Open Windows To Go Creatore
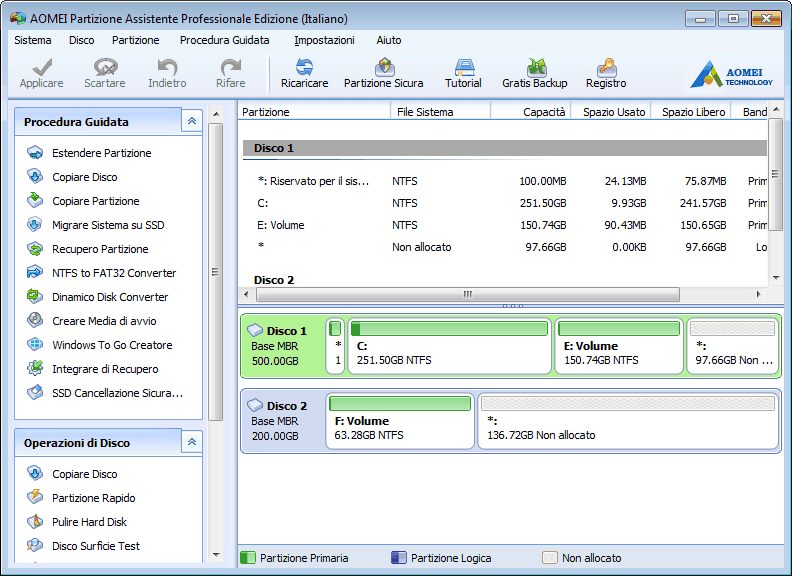The width and height of the screenshot is (792, 576). point(111,345)
